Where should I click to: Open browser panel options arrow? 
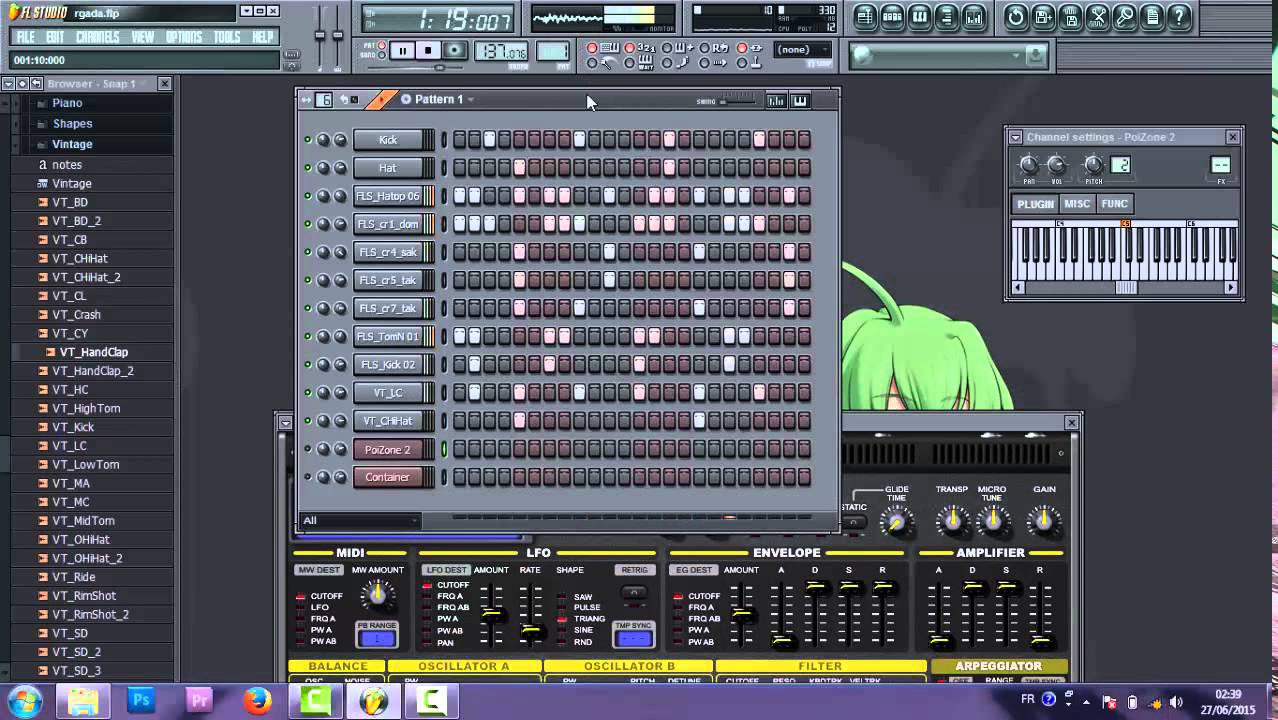click(8, 84)
